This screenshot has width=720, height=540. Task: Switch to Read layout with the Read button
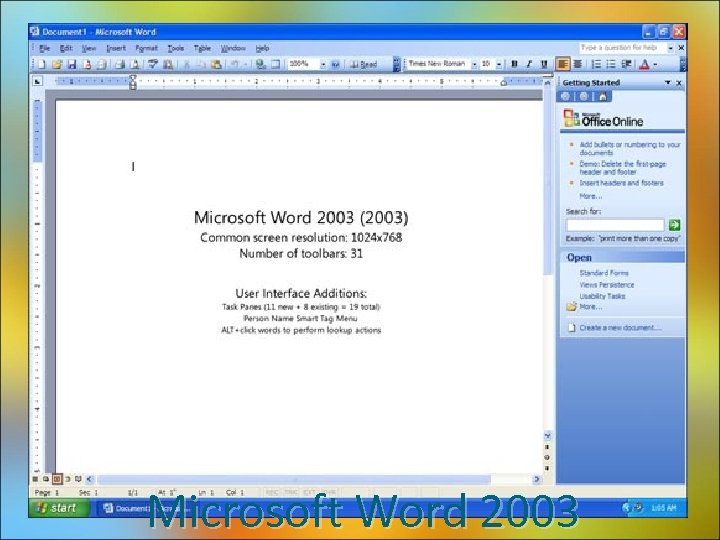pyautogui.click(x=364, y=64)
